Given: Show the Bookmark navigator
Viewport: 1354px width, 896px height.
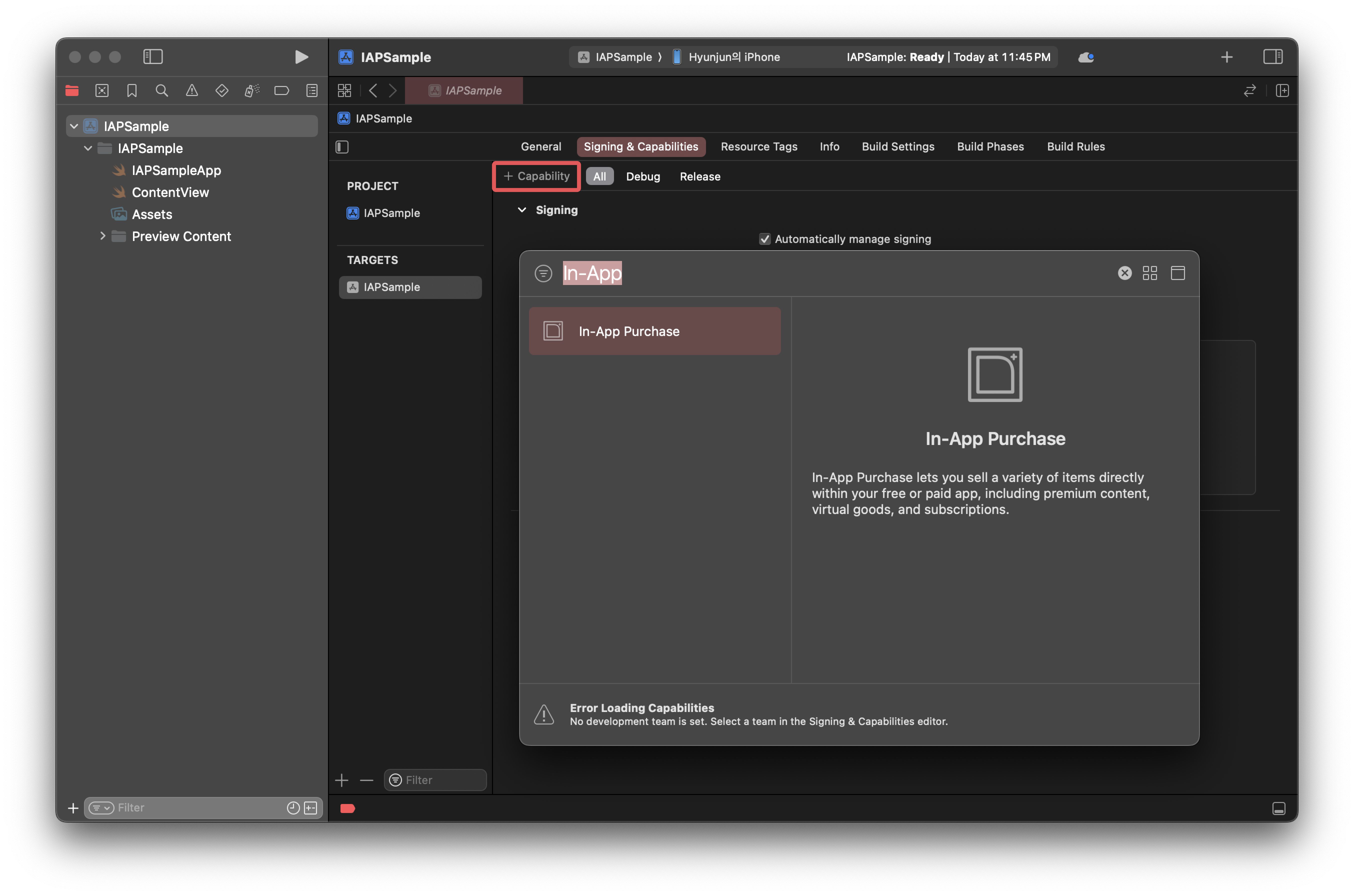Looking at the screenshot, I should (132, 90).
